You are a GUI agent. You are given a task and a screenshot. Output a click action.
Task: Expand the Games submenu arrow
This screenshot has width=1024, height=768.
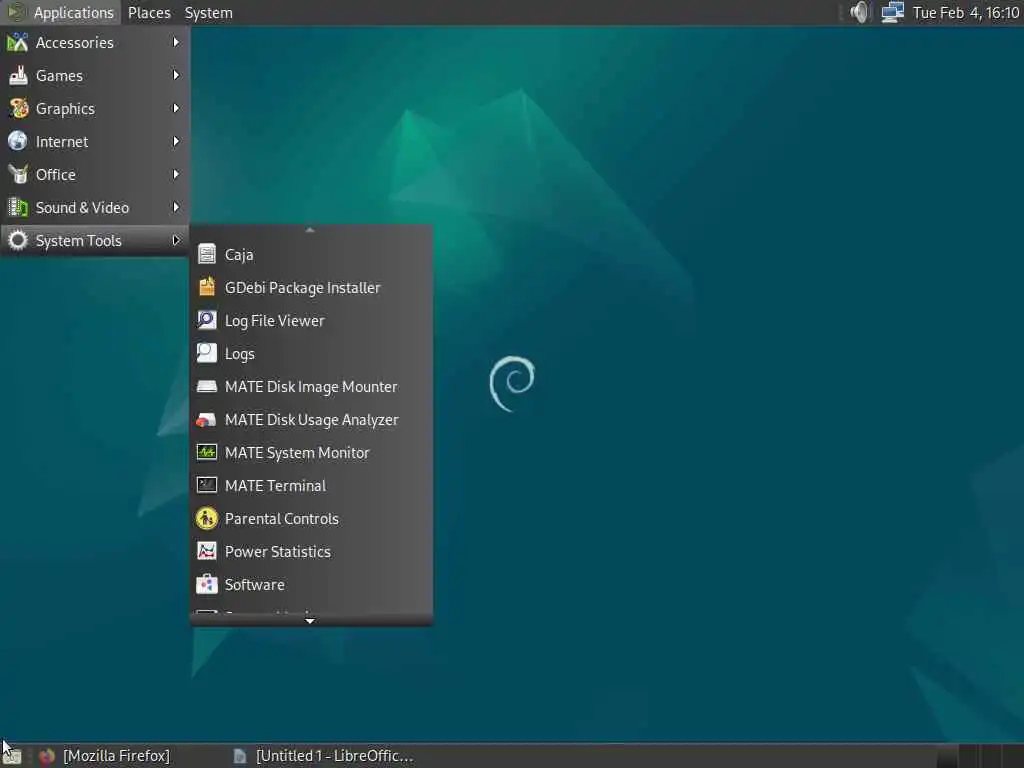point(176,76)
